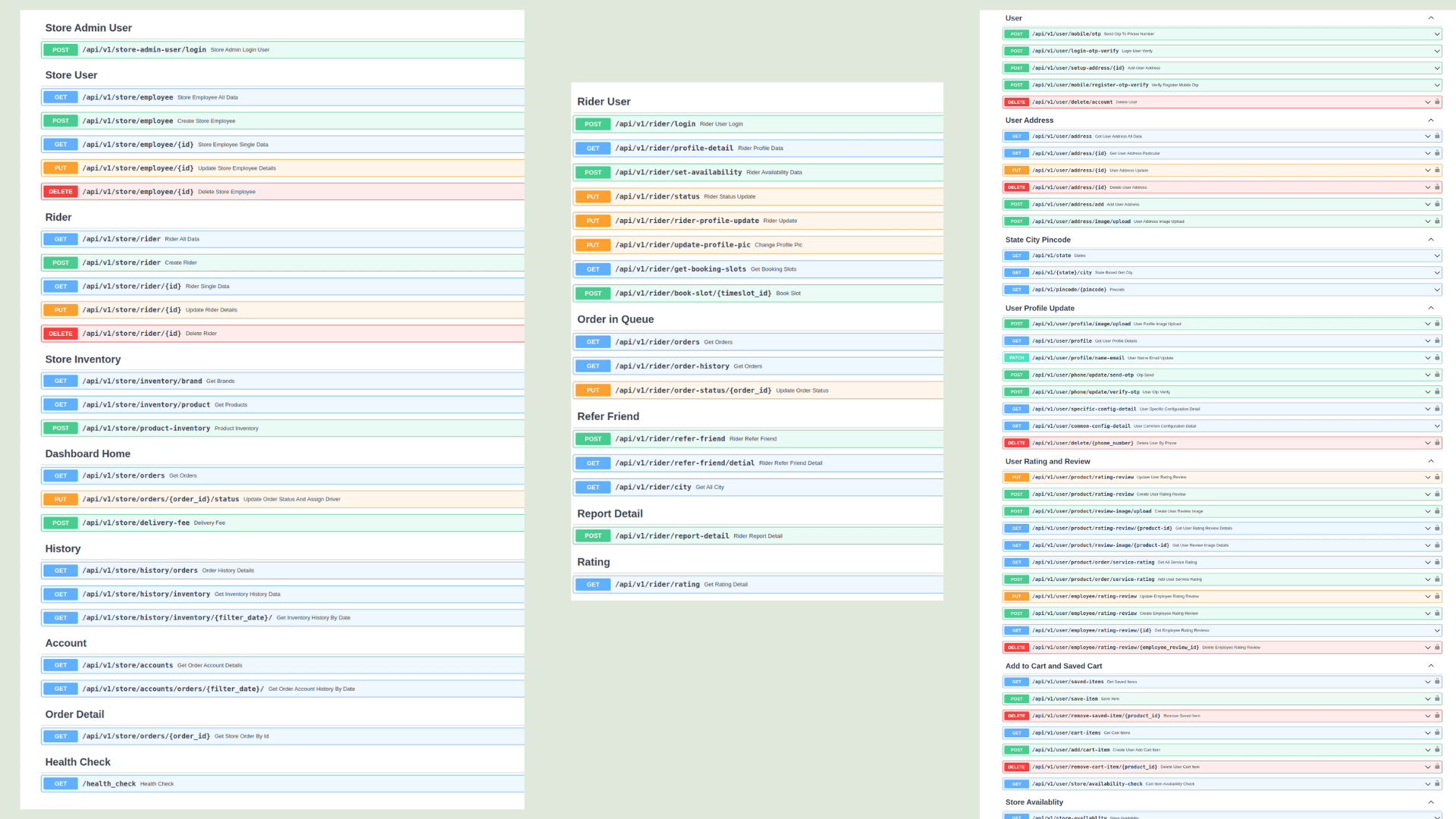Open the Order in Queue section heading
Screen dimensions: 1456x819
[615, 319]
